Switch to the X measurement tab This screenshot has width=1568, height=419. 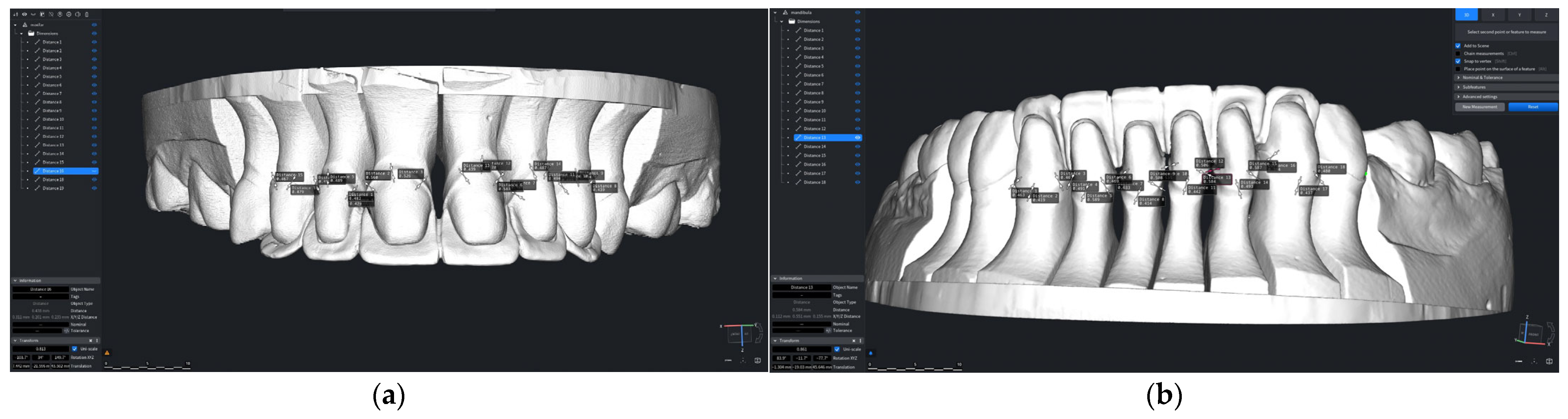(1493, 15)
